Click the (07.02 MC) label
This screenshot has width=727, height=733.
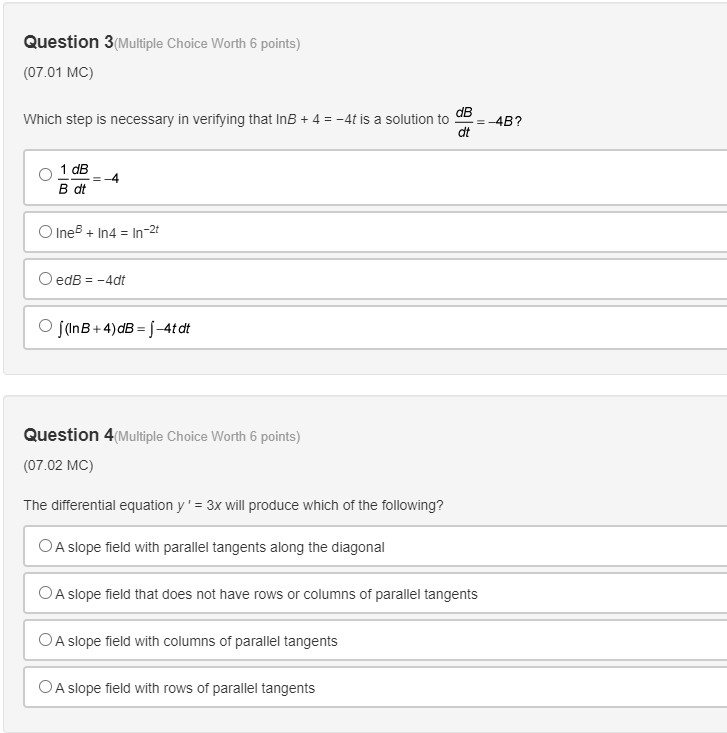tap(58, 465)
